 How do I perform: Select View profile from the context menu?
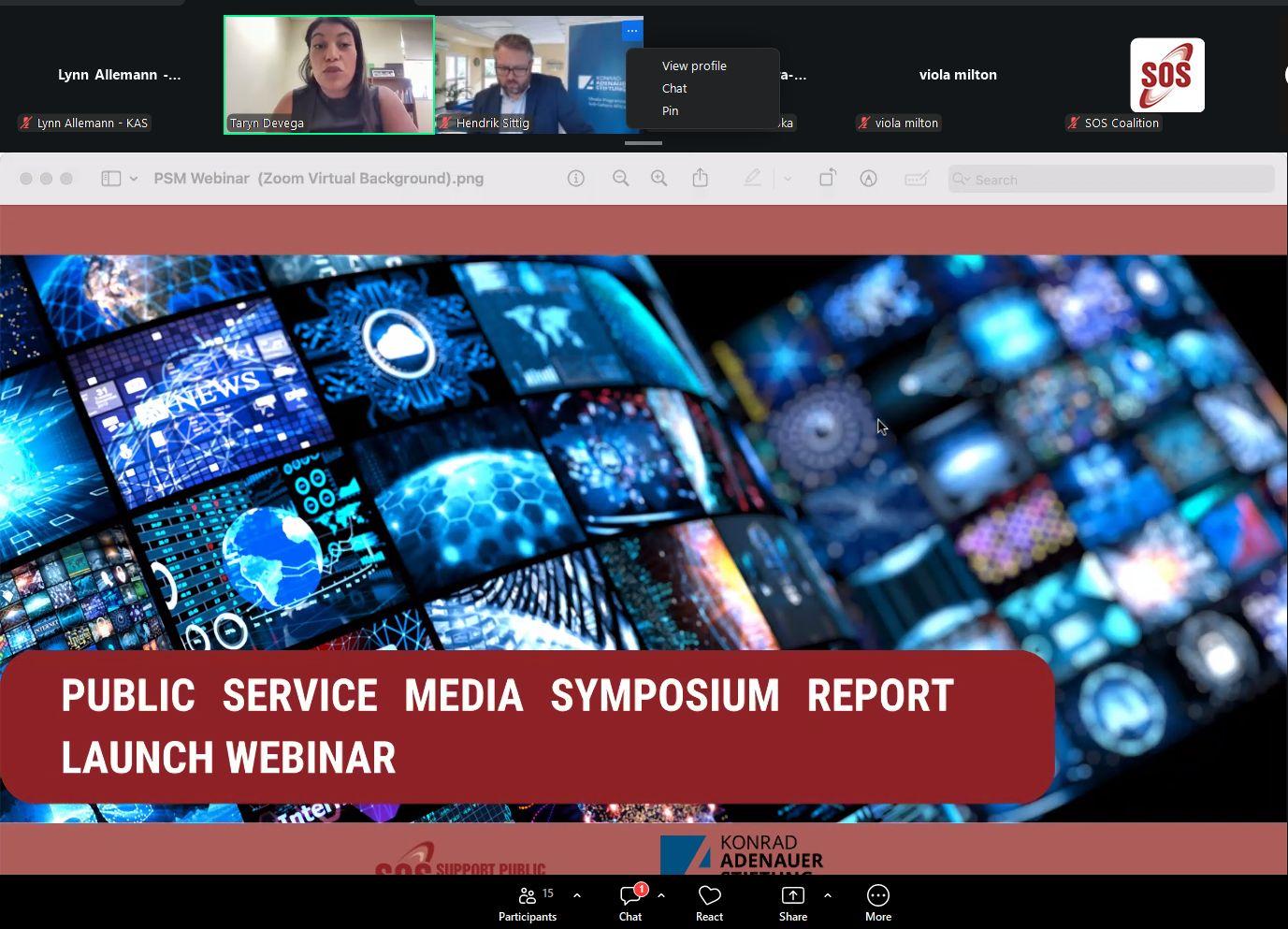pyautogui.click(x=693, y=65)
